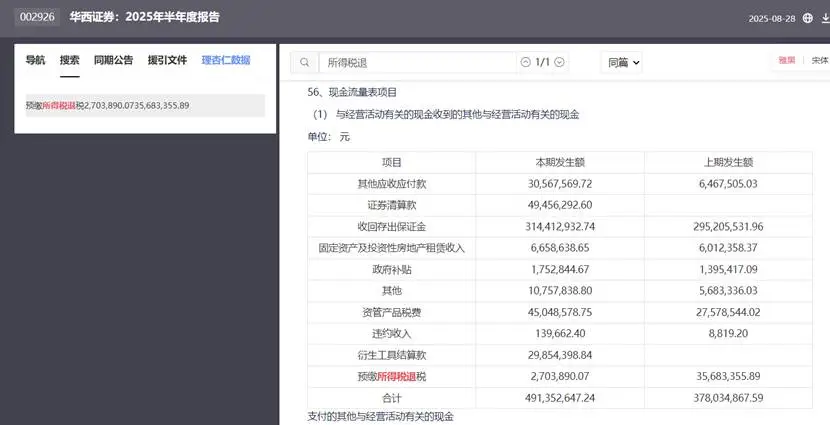Select the 搜索 tab

[69, 60]
